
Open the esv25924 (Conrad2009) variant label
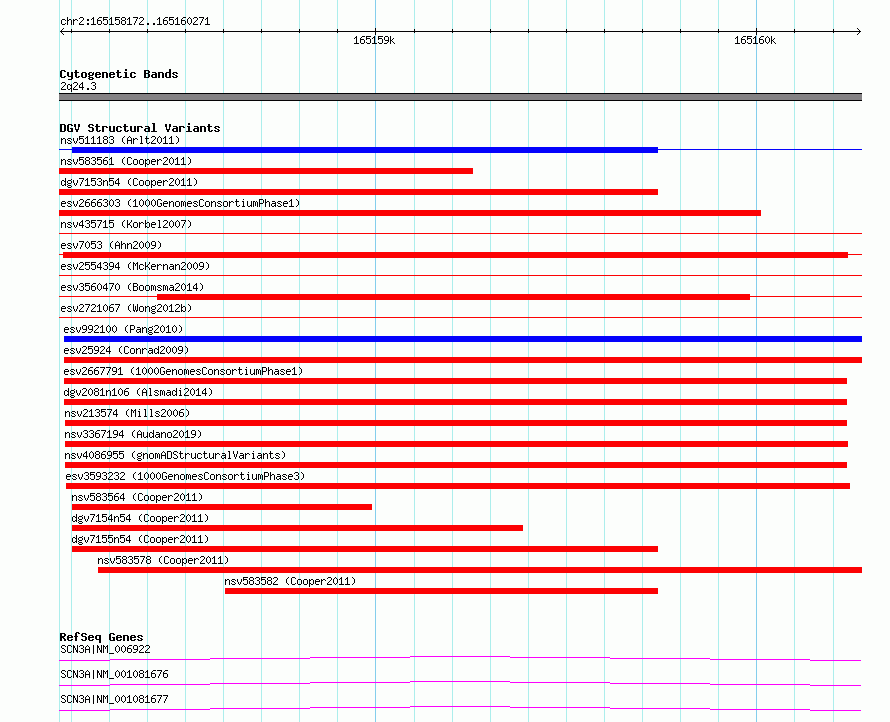(x=126, y=350)
